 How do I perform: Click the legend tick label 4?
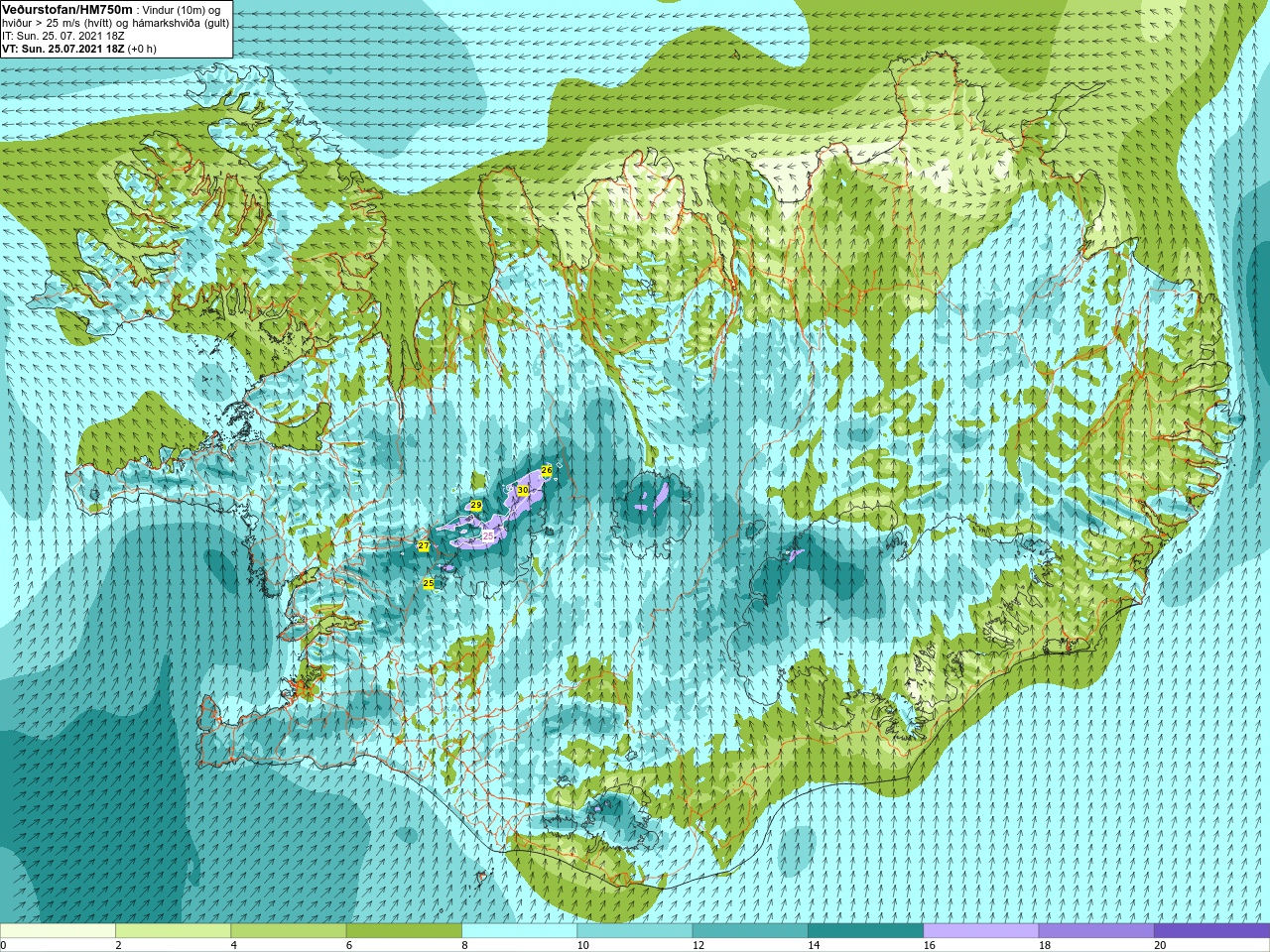tap(233, 945)
